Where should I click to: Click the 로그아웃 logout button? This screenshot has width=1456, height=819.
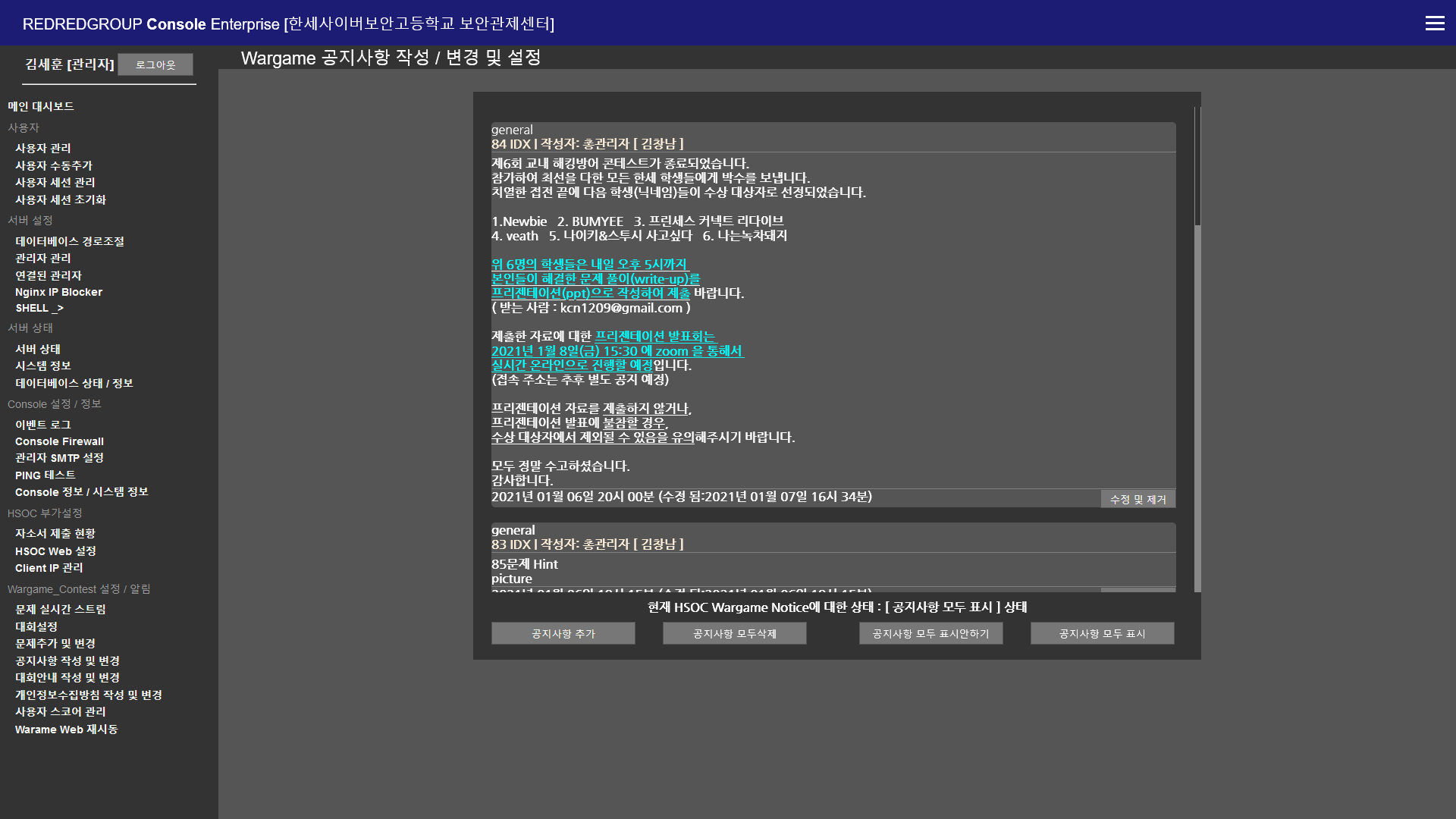(155, 65)
